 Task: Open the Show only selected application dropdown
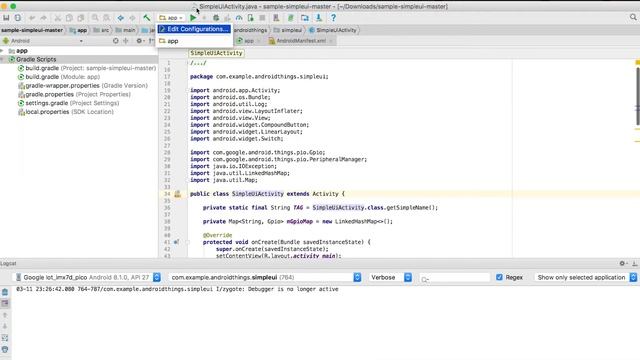pos(586,277)
